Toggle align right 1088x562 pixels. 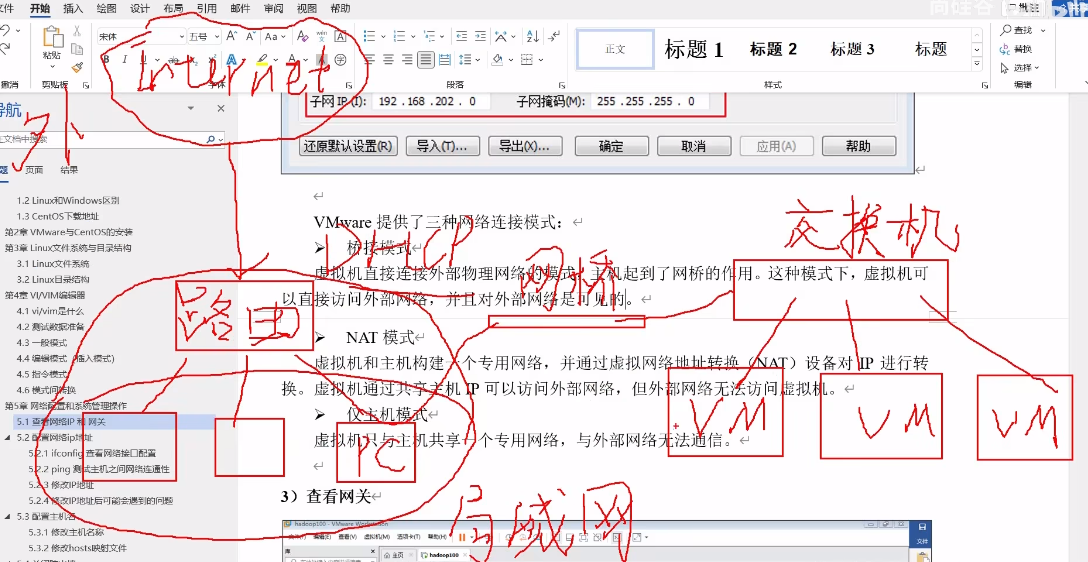pos(407,60)
